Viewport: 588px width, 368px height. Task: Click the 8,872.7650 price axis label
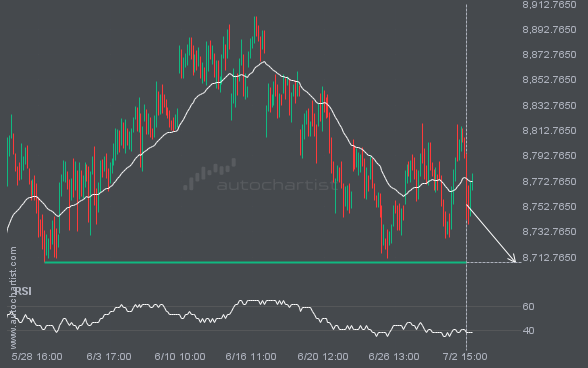(x=549, y=55)
